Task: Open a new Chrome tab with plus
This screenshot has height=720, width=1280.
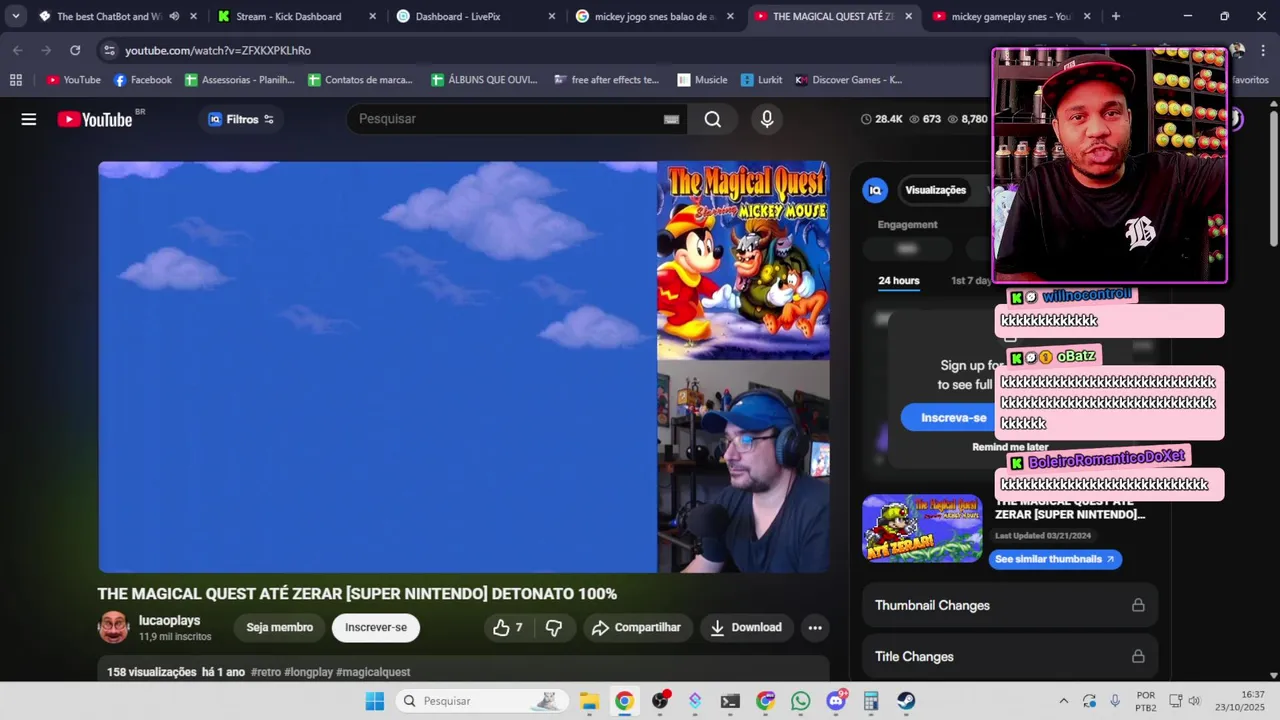Action: click(1116, 16)
